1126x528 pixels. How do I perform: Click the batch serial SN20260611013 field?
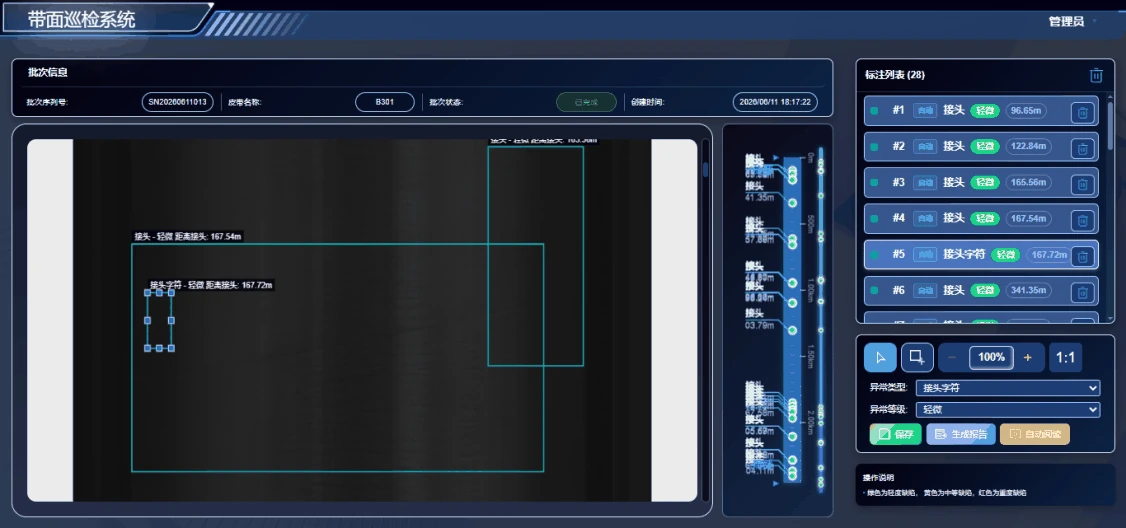tap(177, 102)
